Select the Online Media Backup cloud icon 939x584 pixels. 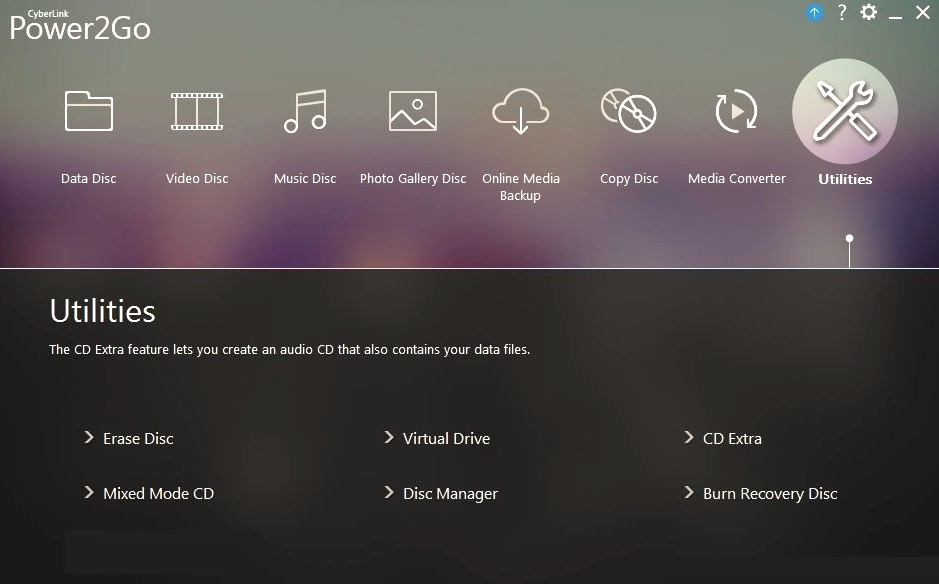521,111
